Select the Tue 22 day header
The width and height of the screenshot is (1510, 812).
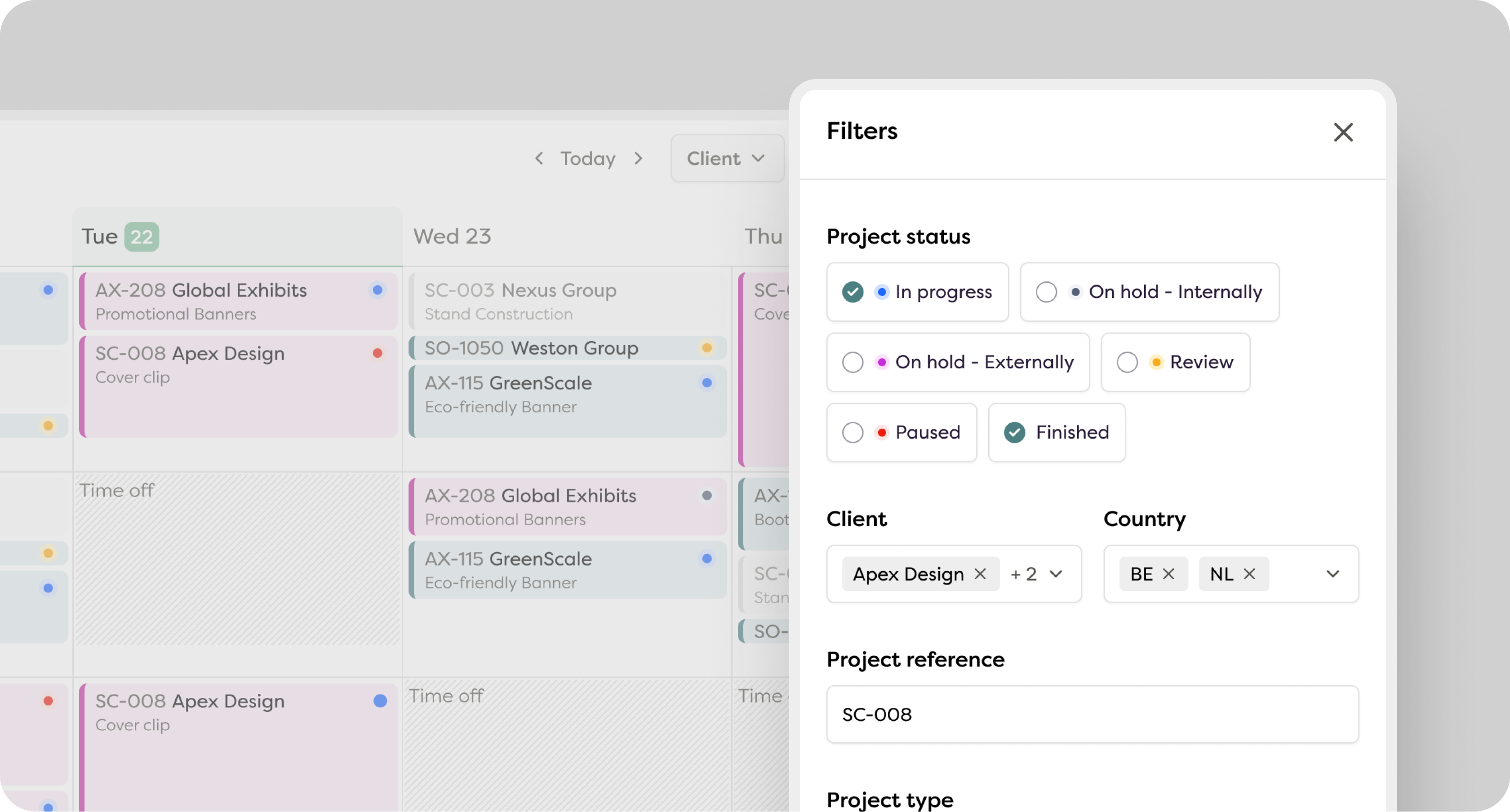(120, 235)
